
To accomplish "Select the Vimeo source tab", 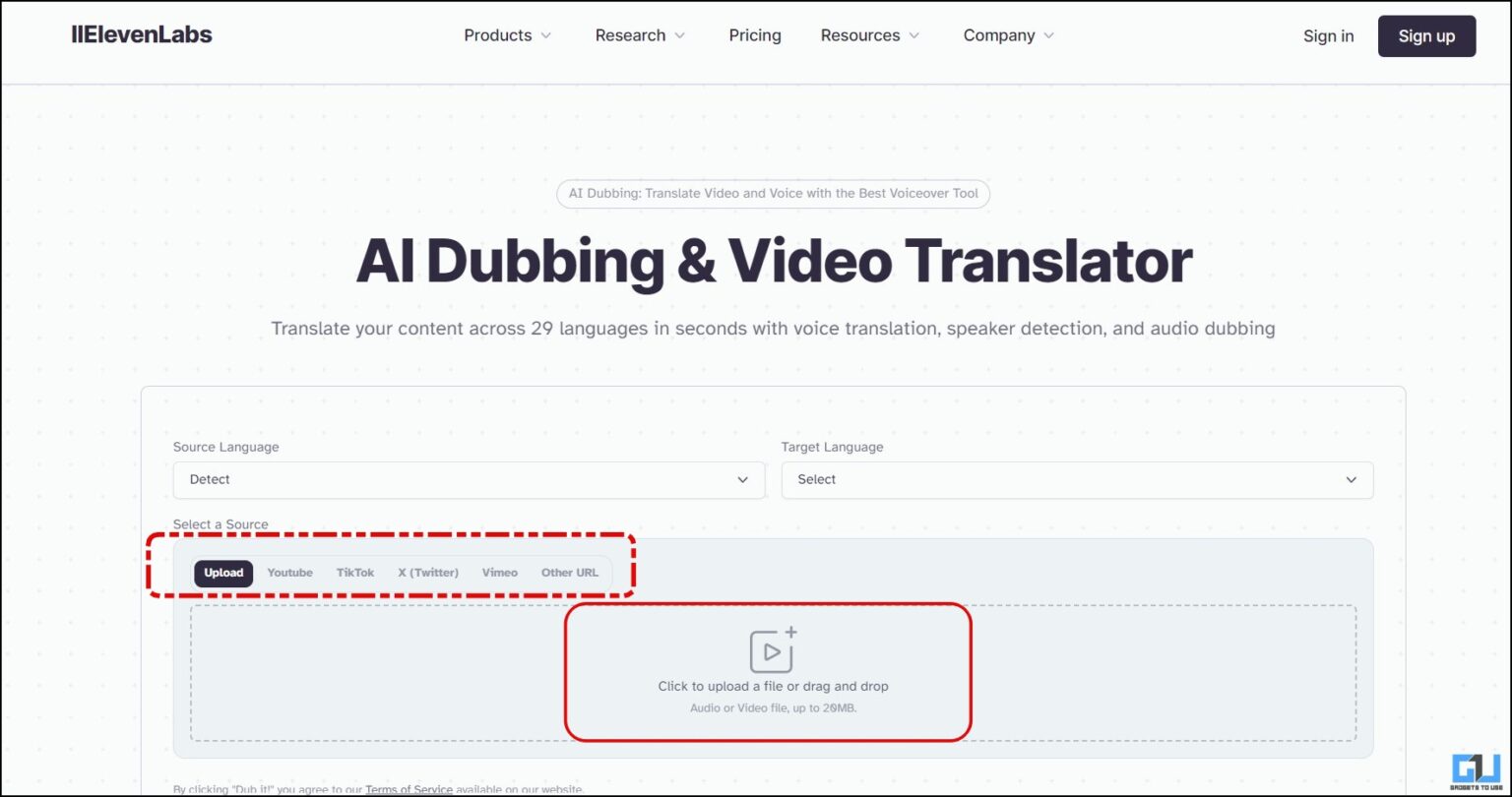I will pos(499,573).
